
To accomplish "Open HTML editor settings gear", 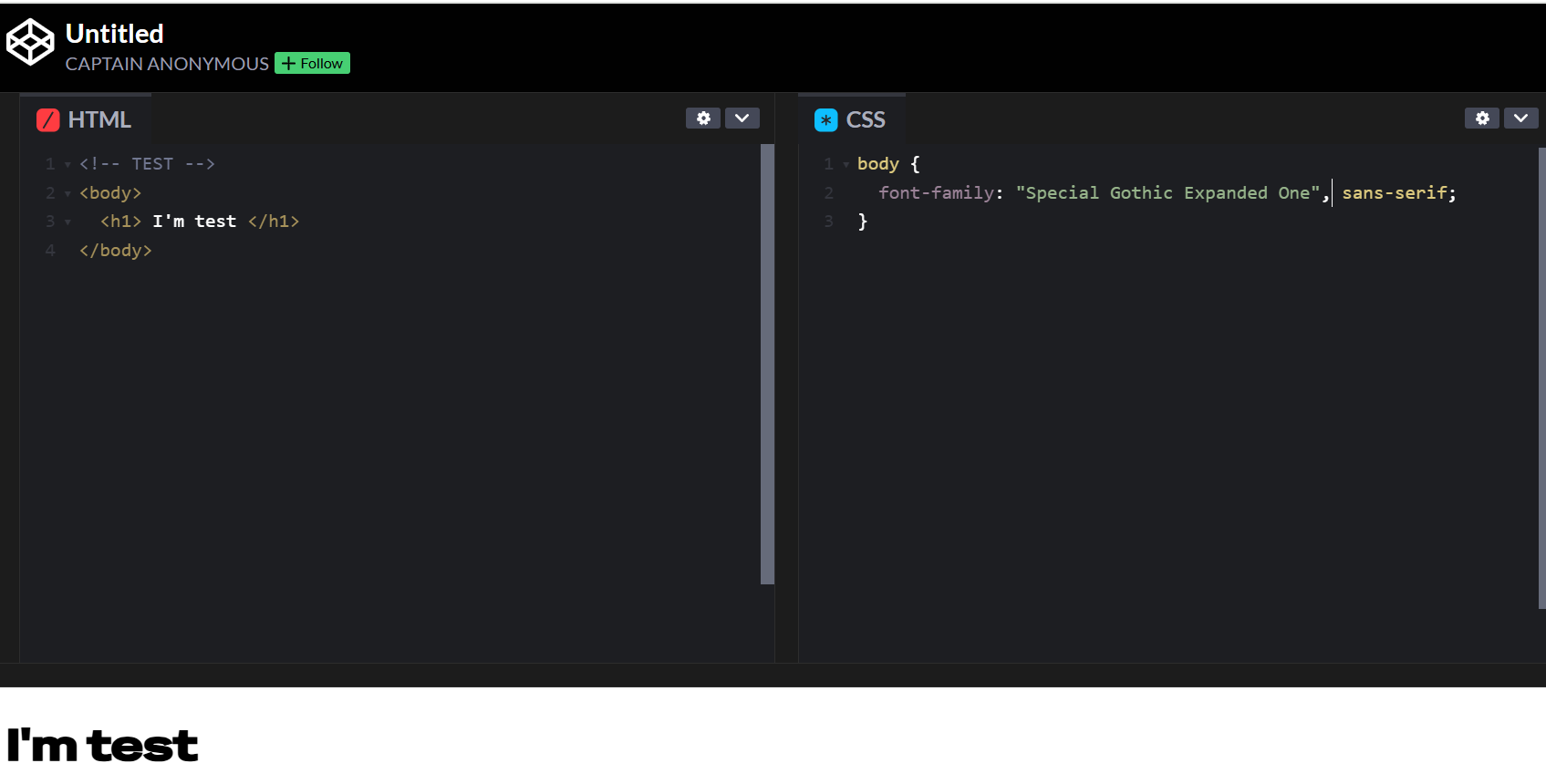I will (703, 119).
